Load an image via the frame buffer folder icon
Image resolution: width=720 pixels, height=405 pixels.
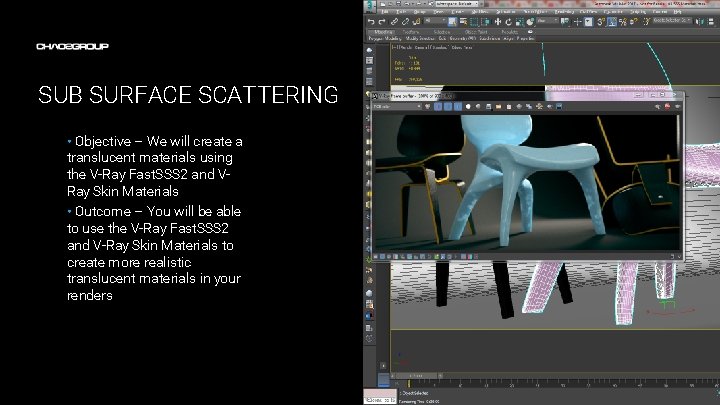[x=498, y=107]
